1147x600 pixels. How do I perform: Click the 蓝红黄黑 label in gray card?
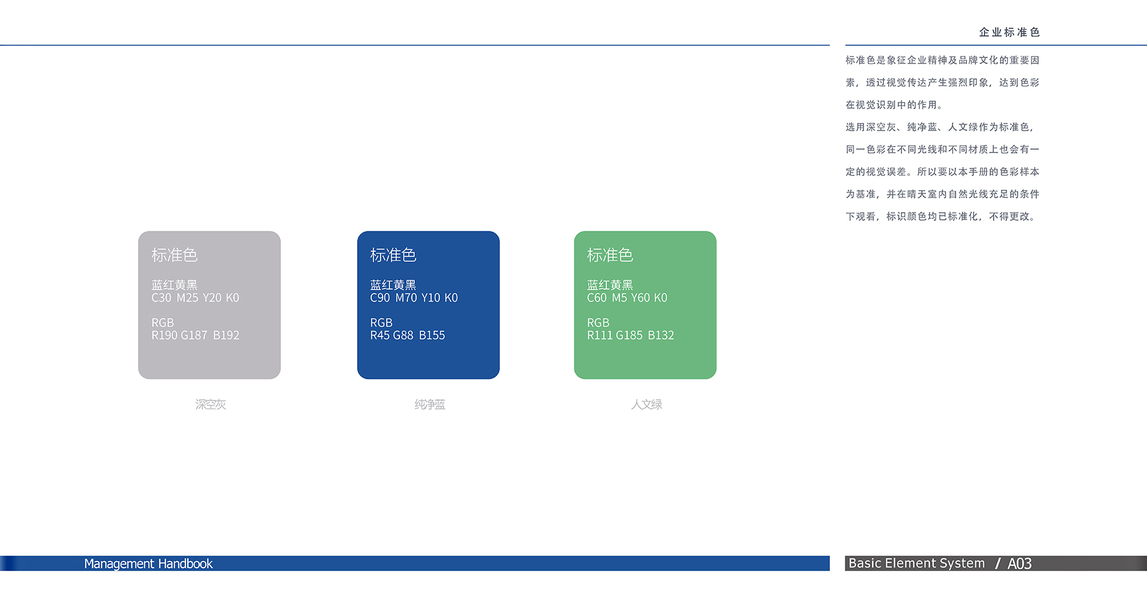pyautogui.click(x=175, y=285)
